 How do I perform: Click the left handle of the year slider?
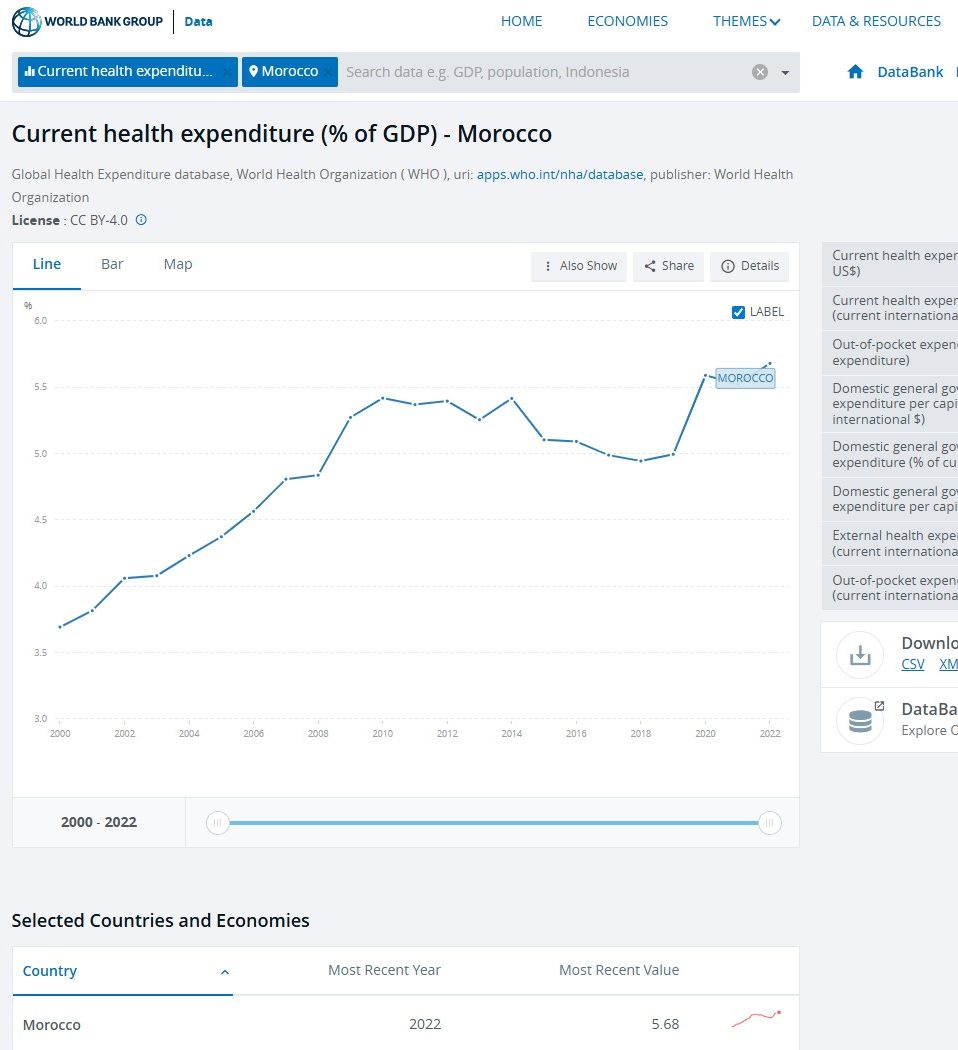pos(217,823)
